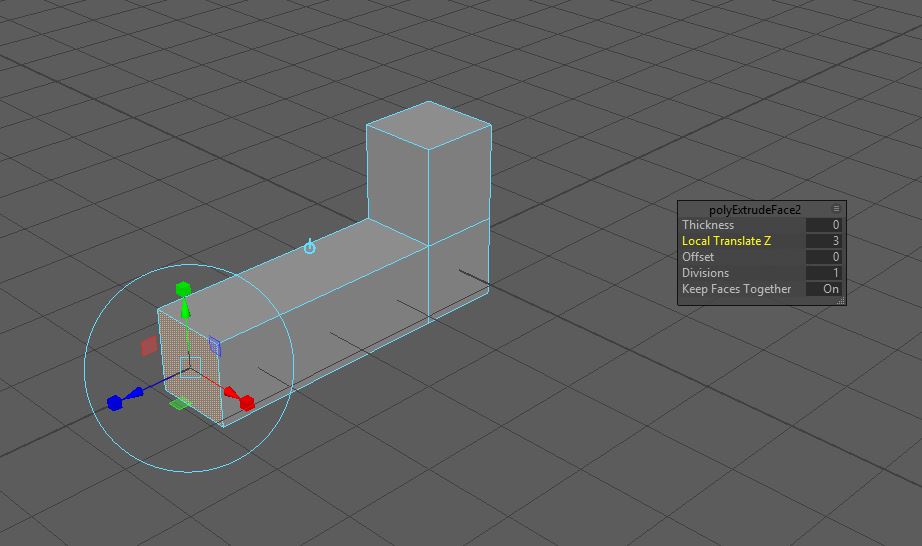Click the green plane handle of the manipulator
Image resolution: width=922 pixels, height=546 pixels.
point(179,403)
